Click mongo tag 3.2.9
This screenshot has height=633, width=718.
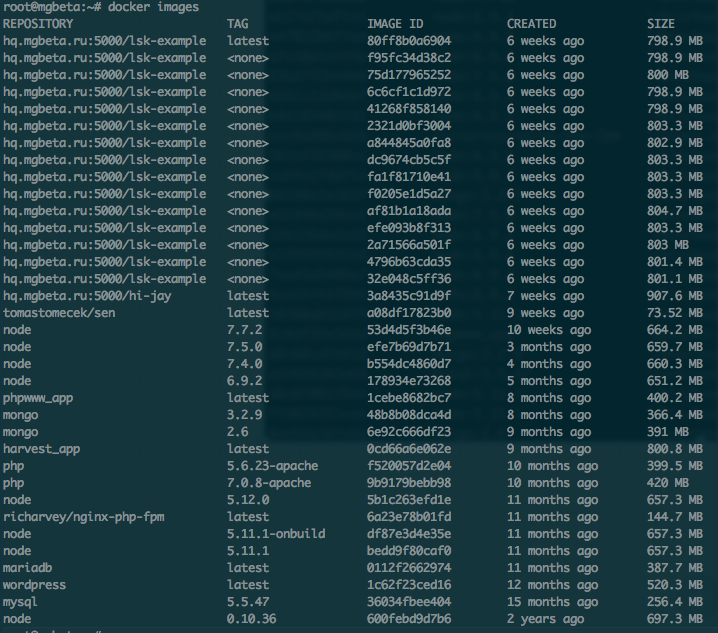[x=245, y=415]
